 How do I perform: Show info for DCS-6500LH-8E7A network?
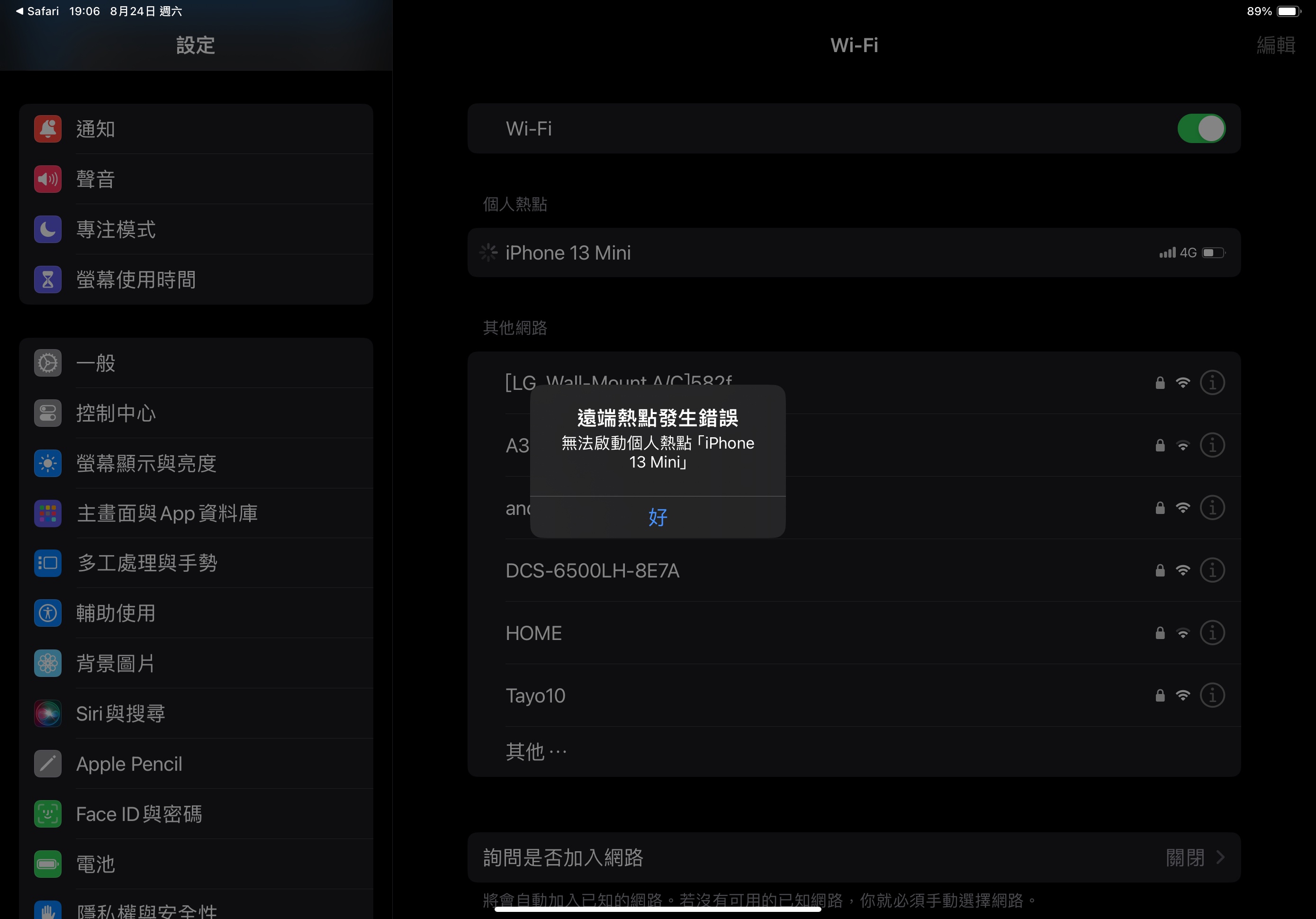pyautogui.click(x=1212, y=570)
